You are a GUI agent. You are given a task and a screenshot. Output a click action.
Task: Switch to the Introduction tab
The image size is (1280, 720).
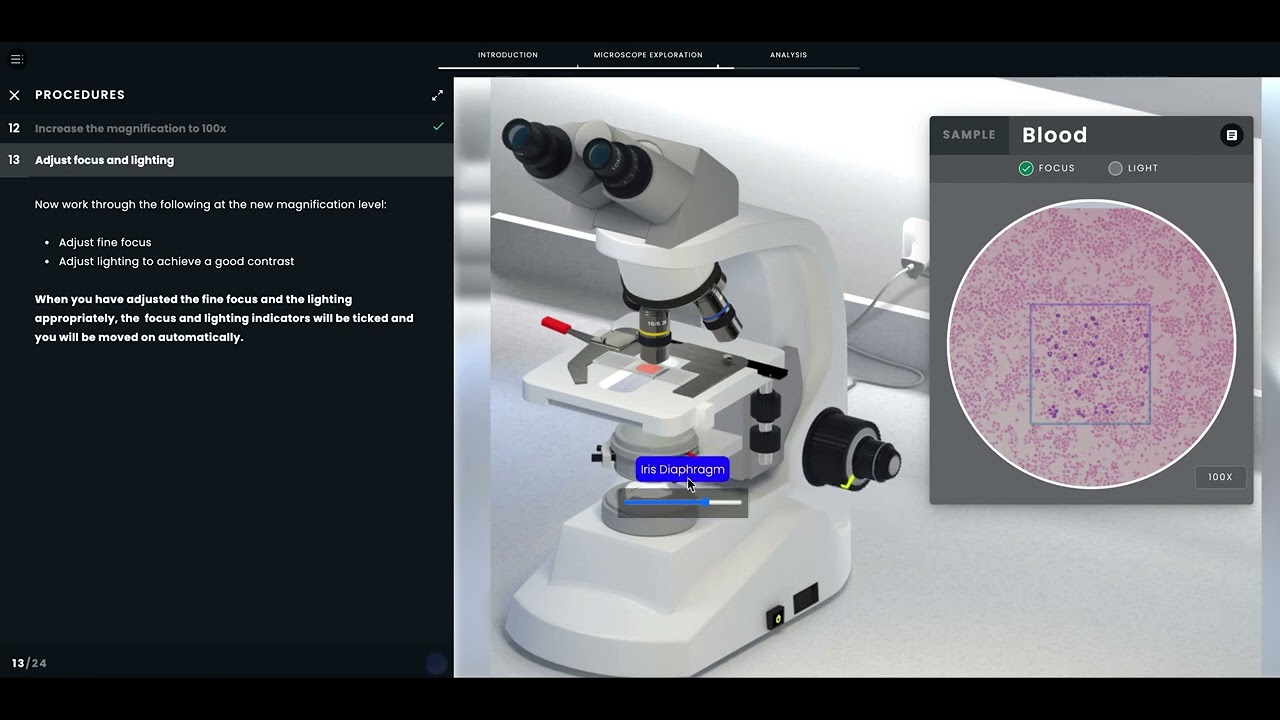click(x=508, y=55)
